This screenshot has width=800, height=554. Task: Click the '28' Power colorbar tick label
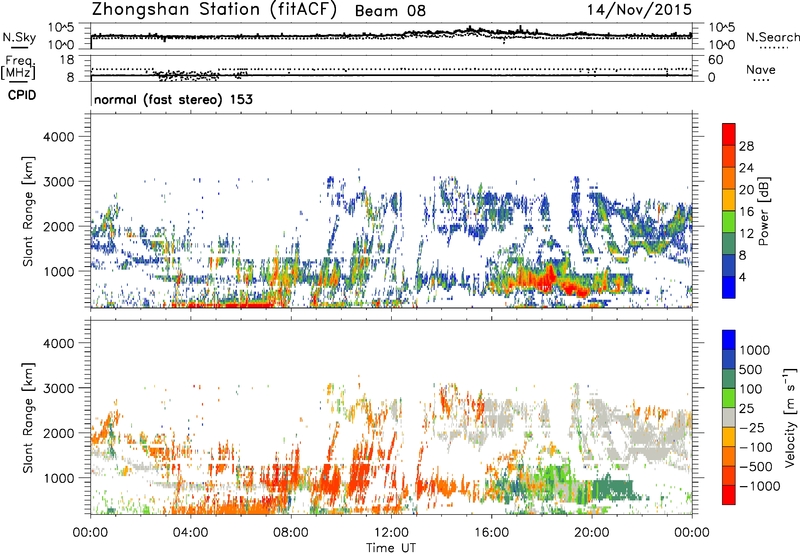746,146
